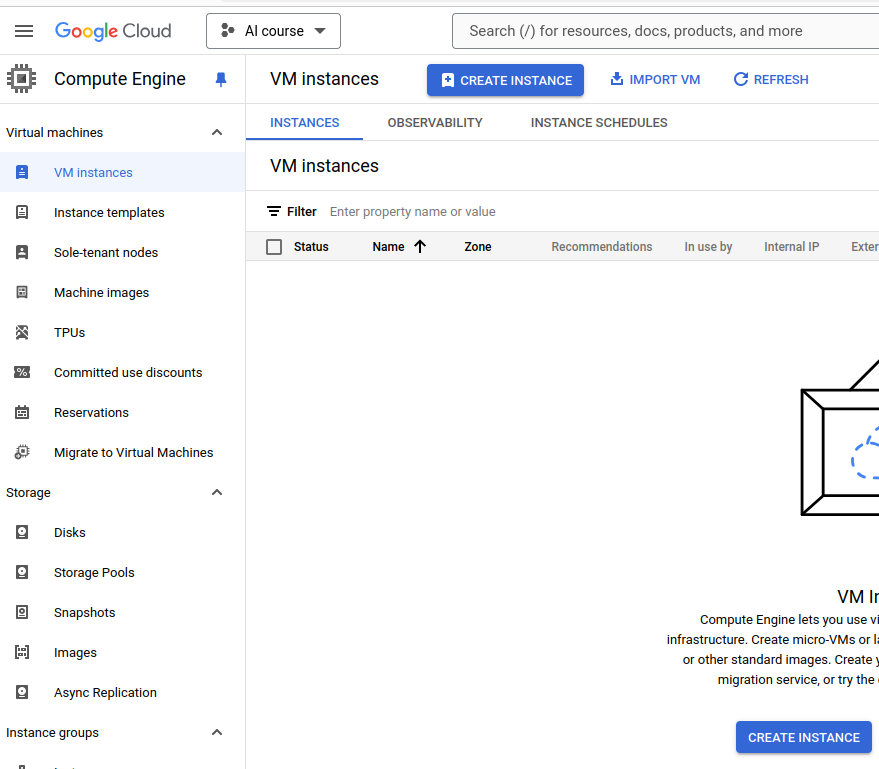Unpin Compute Engine with the pin icon
Viewport: 879px width, 769px height.
221,80
